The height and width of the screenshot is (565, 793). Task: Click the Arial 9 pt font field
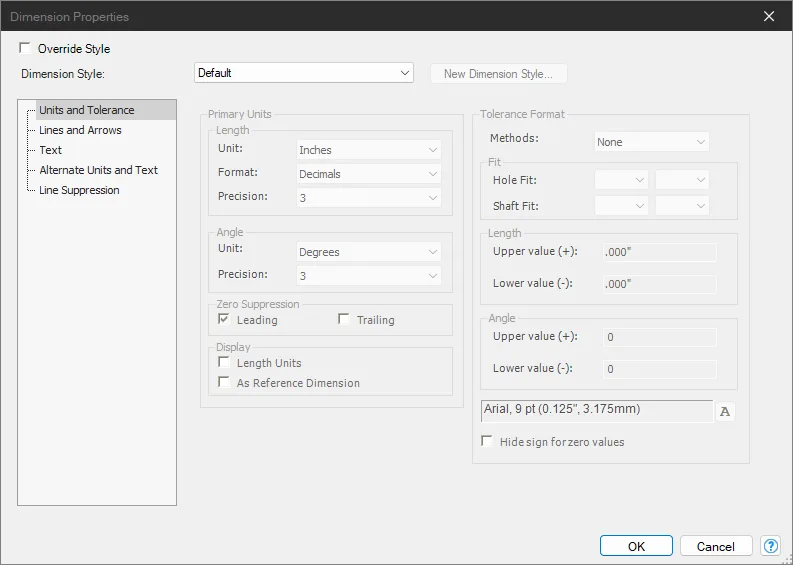point(597,411)
